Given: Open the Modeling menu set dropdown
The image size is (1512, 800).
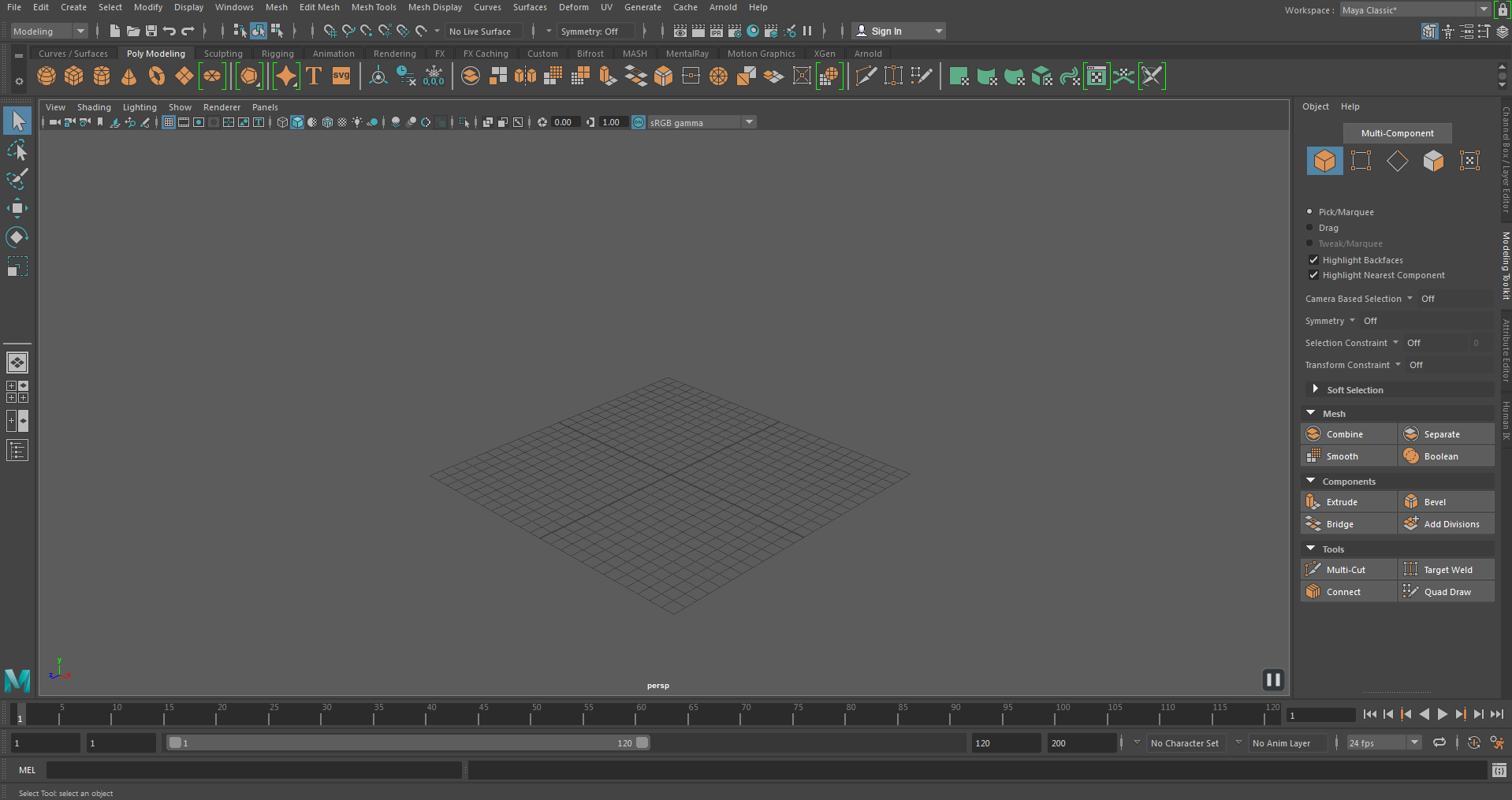Looking at the screenshot, I should (49, 31).
